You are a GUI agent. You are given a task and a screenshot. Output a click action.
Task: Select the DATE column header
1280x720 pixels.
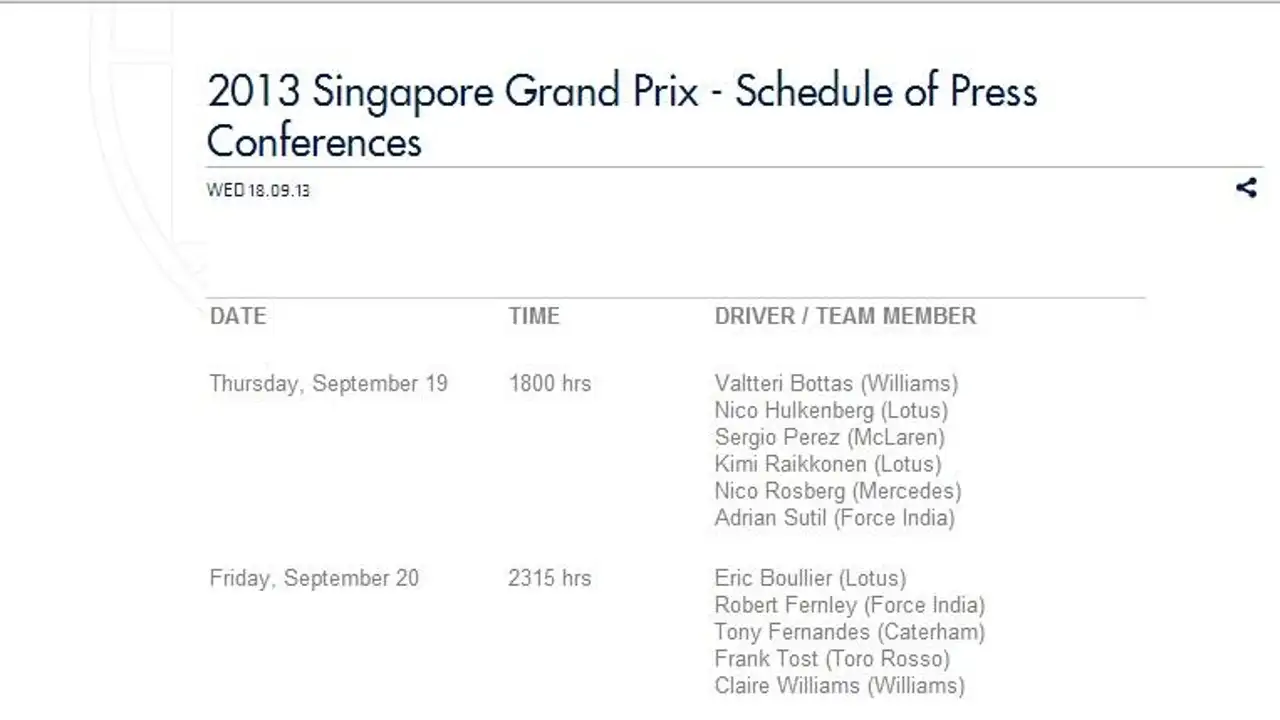tap(238, 316)
